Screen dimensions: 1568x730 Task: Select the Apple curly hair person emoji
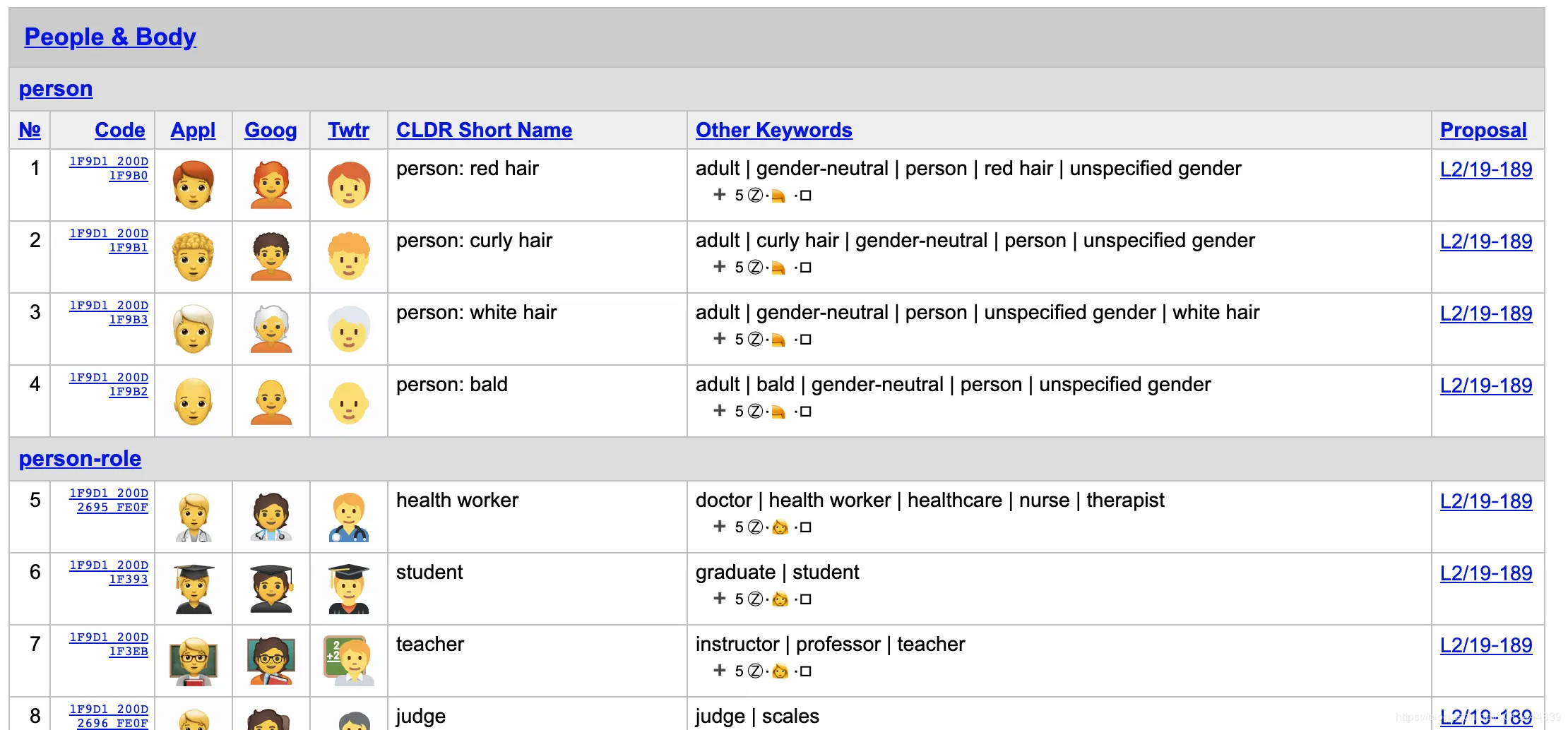pos(194,257)
